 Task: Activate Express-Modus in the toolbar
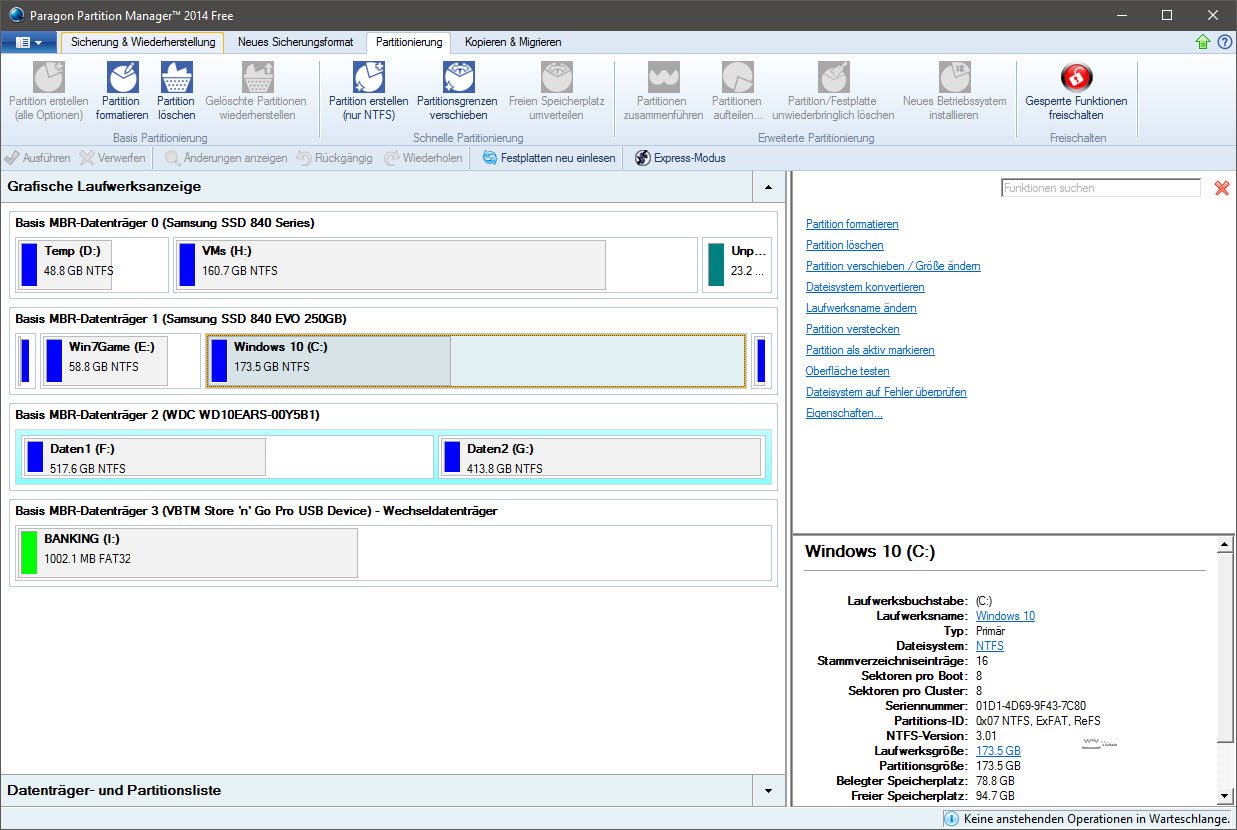[680, 158]
